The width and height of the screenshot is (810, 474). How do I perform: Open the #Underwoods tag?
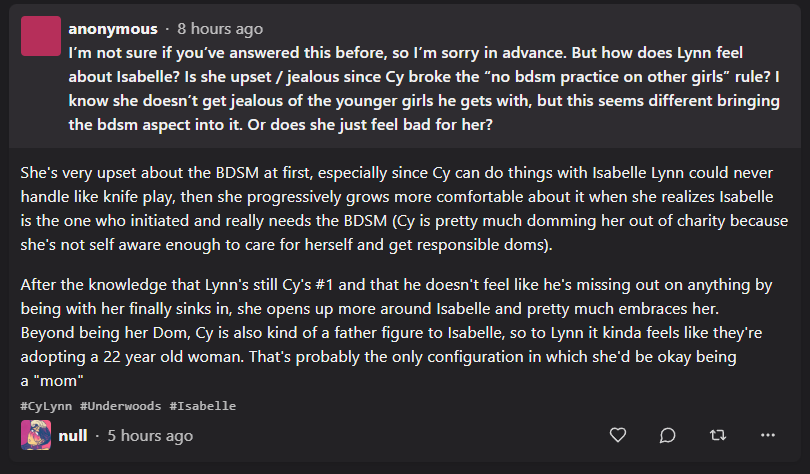pos(120,406)
